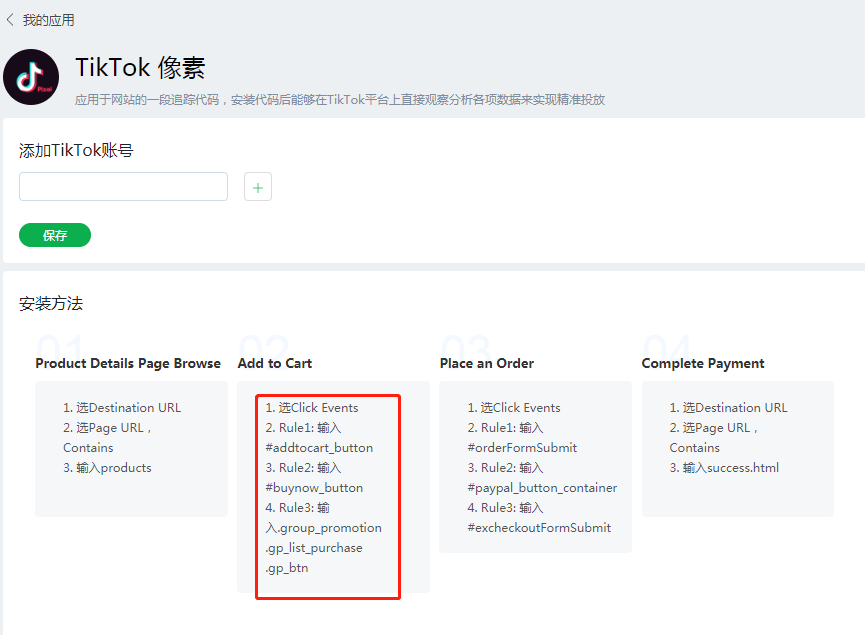Click the app description text under the title
This screenshot has width=865, height=635.
340,100
